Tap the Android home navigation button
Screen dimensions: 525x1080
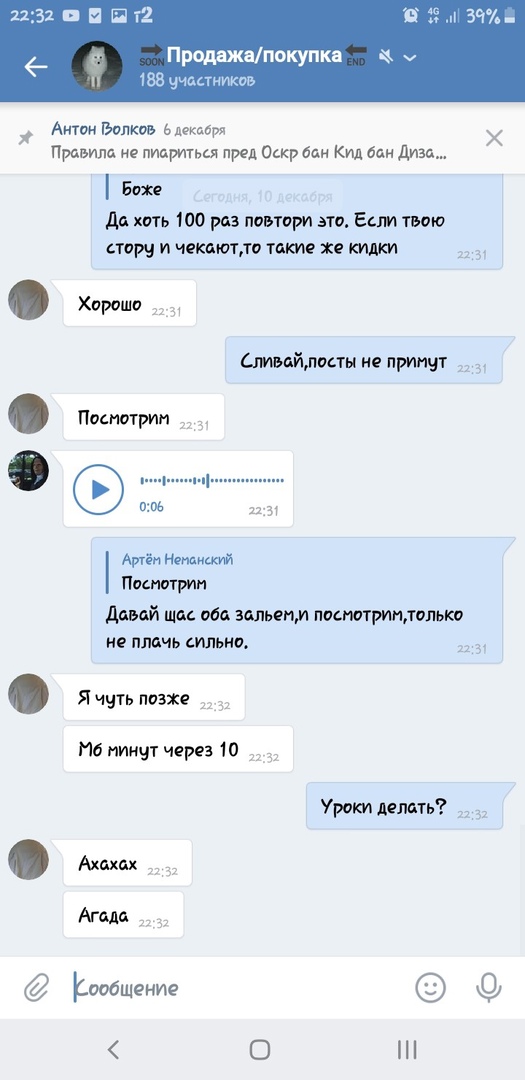(260, 1049)
